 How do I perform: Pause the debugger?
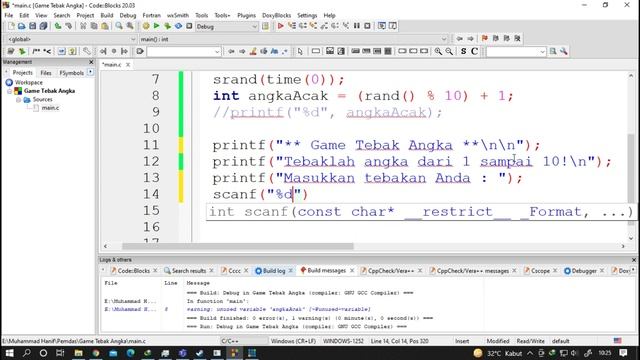pyautogui.click(x=357, y=26)
